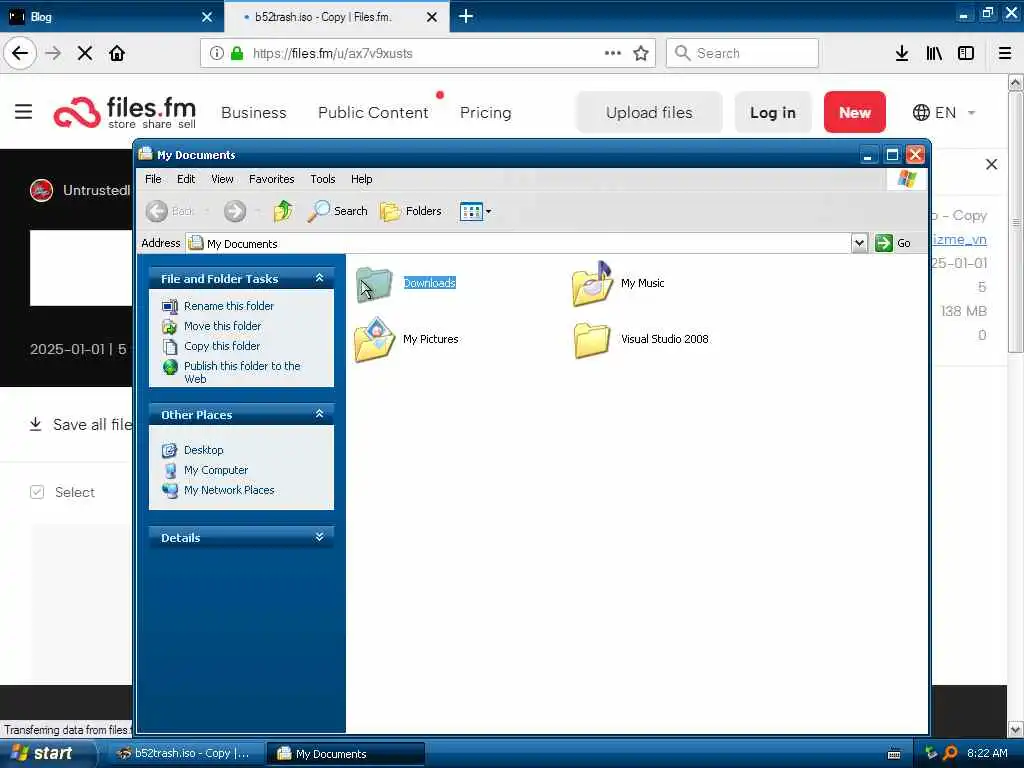Click the Firefox forward arrow
The width and height of the screenshot is (1024, 768).
coord(53,53)
